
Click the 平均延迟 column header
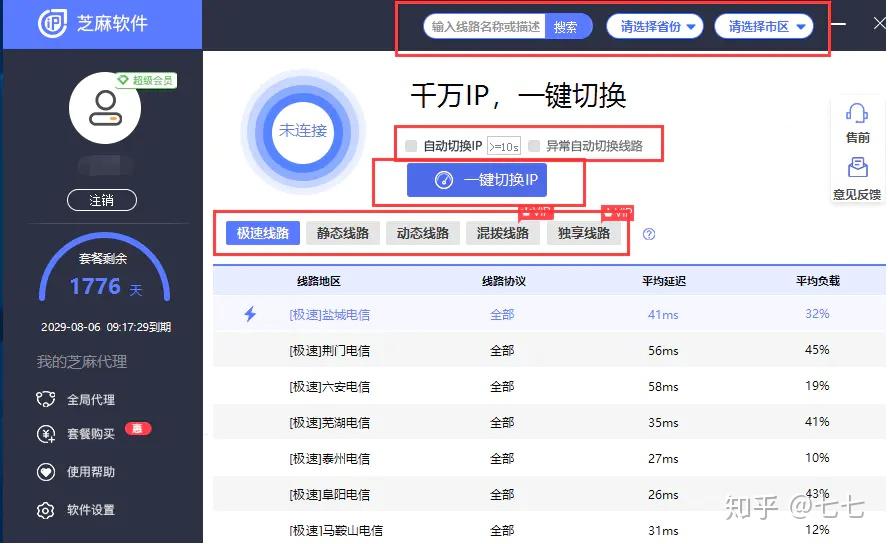pyautogui.click(x=664, y=281)
